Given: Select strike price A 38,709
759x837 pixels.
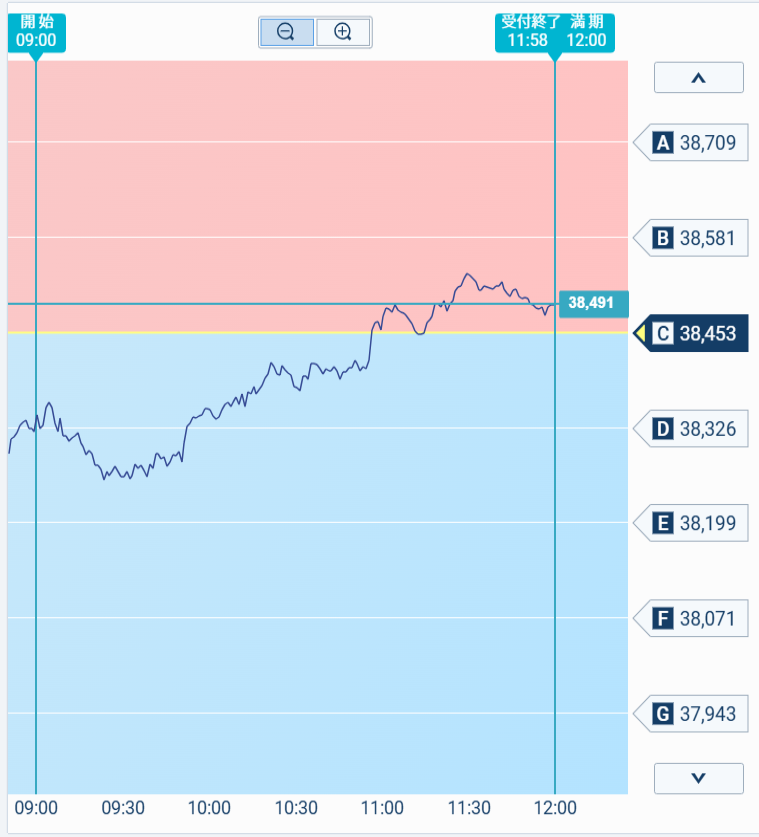Looking at the screenshot, I should coord(691,143).
